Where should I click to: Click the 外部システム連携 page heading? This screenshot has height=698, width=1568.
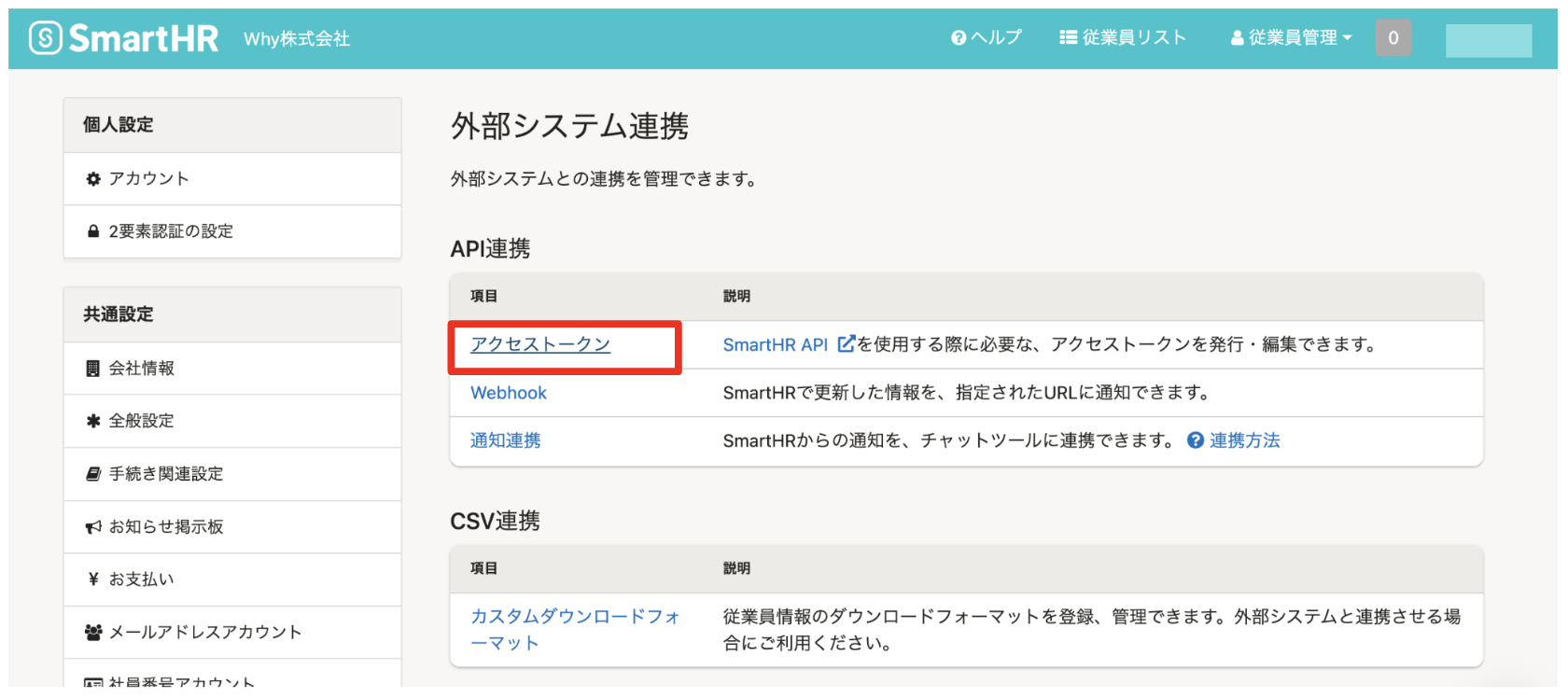[x=569, y=126]
